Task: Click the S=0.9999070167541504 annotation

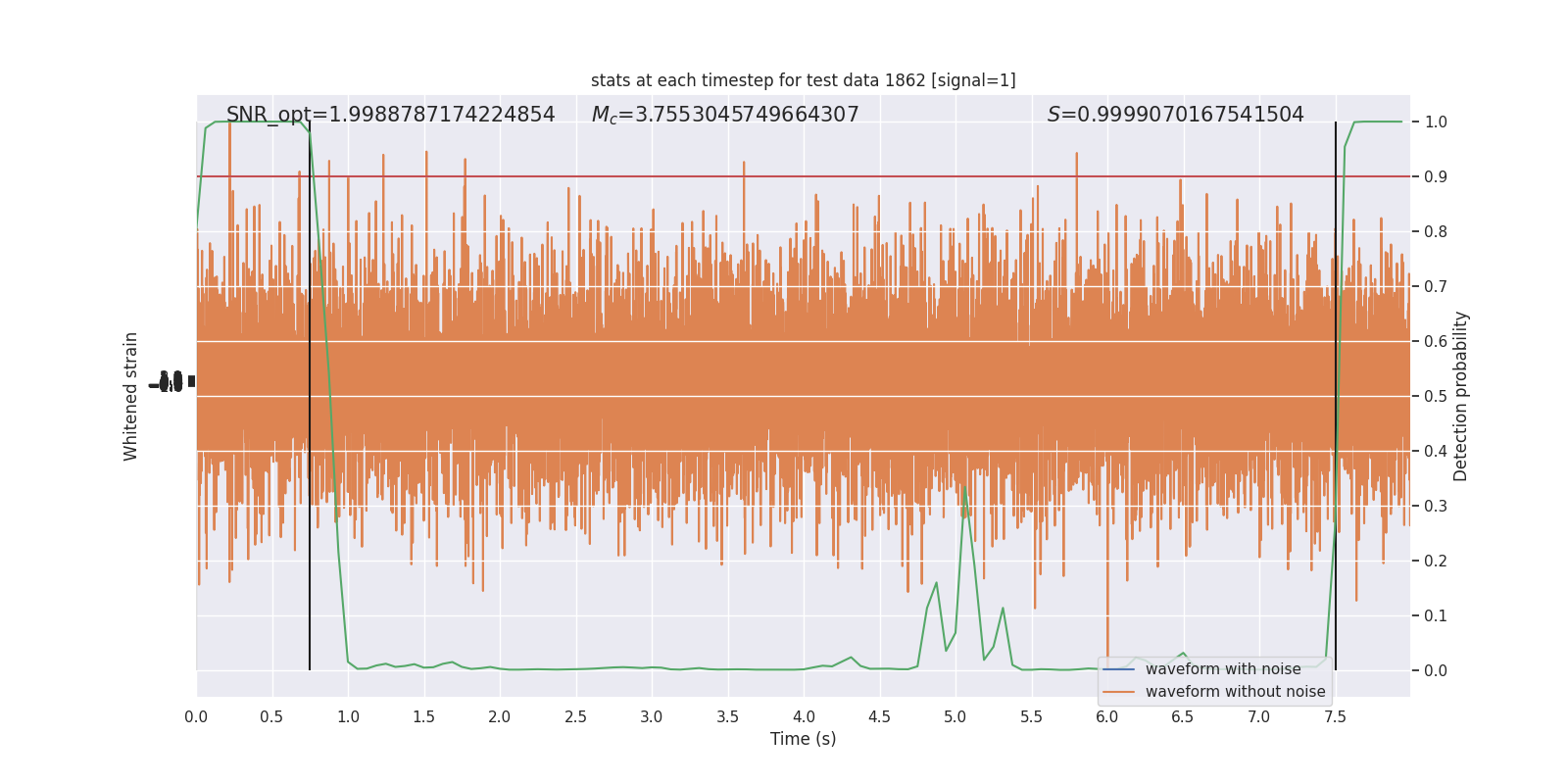Action: (1176, 115)
